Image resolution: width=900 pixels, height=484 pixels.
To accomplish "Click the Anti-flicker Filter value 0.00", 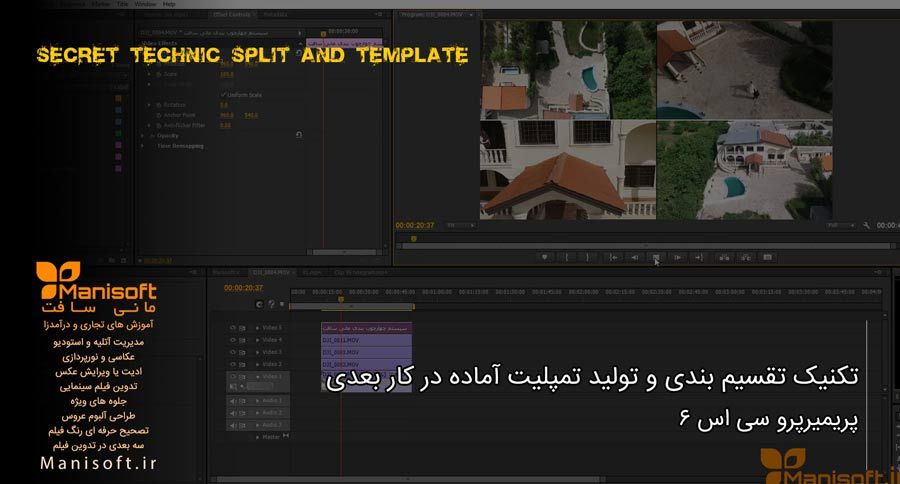I will pos(226,125).
